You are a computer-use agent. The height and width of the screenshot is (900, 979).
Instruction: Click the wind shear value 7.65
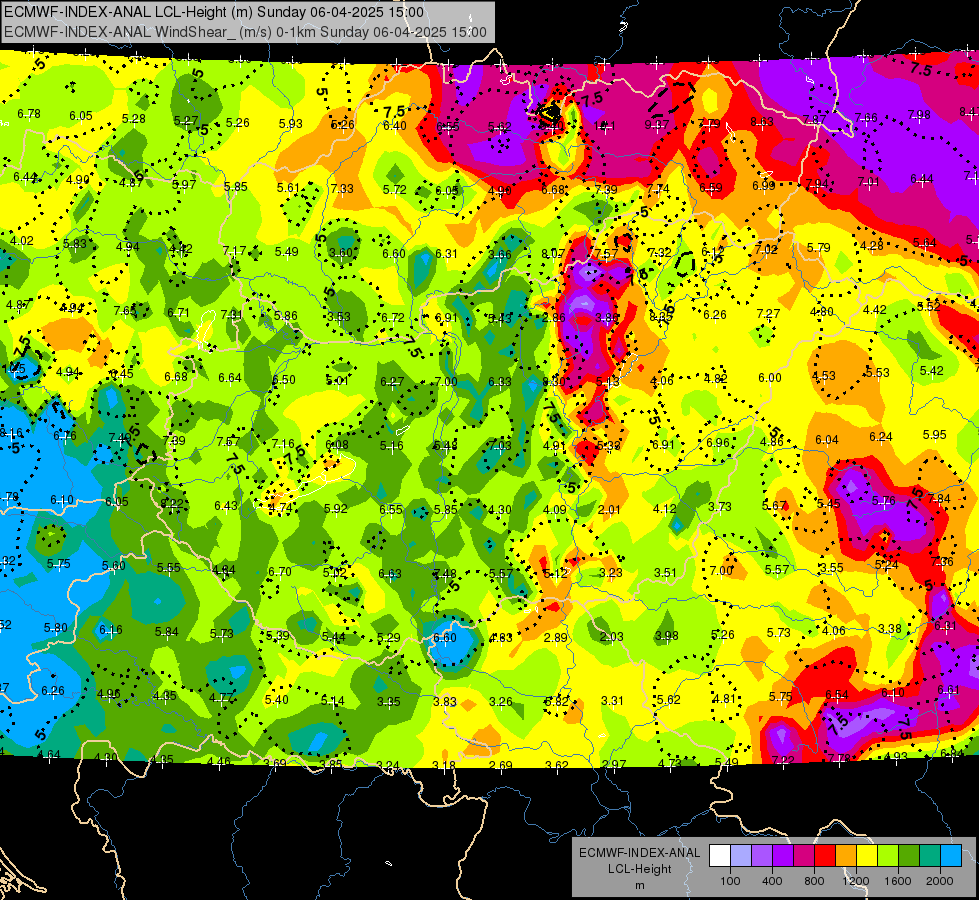(125, 310)
